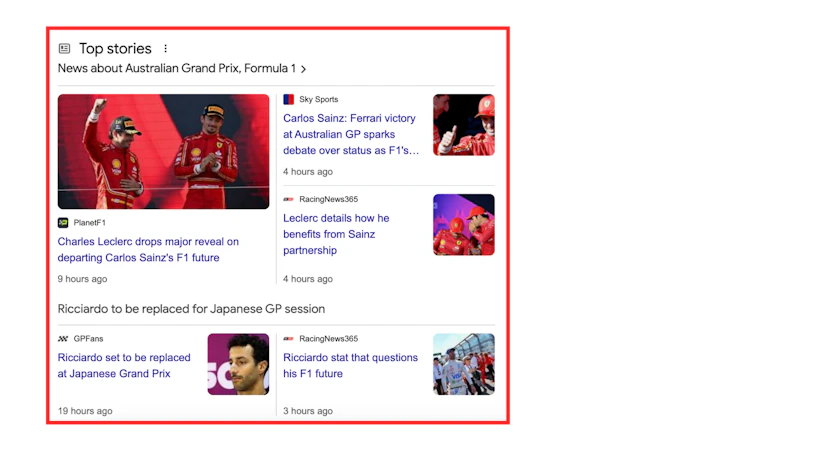Click the Ricciardo to be replaced section heading
Image resolution: width=816 pixels, height=459 pixels.
click(191, 309)
